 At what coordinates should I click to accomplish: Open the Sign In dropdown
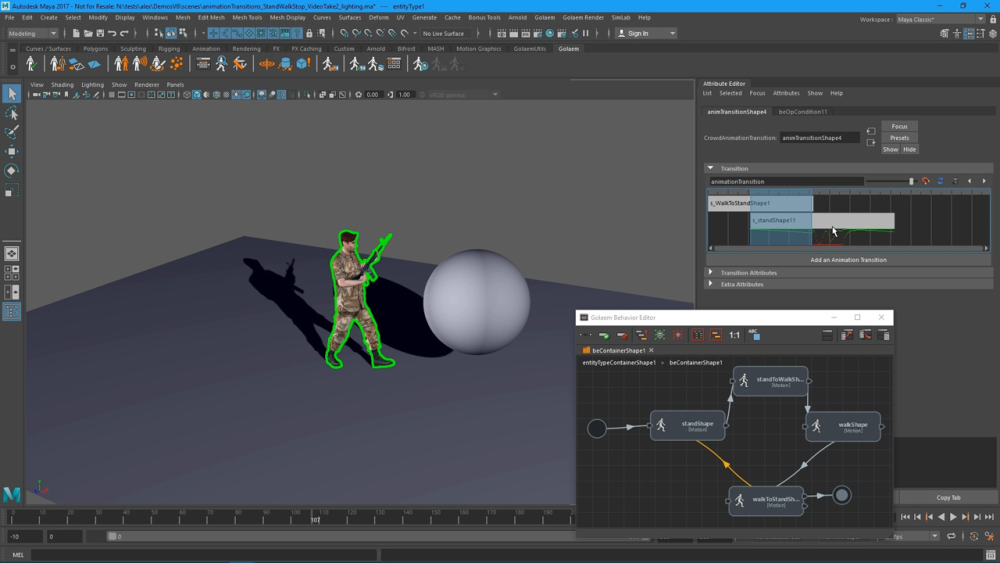(x=646, y=33)
